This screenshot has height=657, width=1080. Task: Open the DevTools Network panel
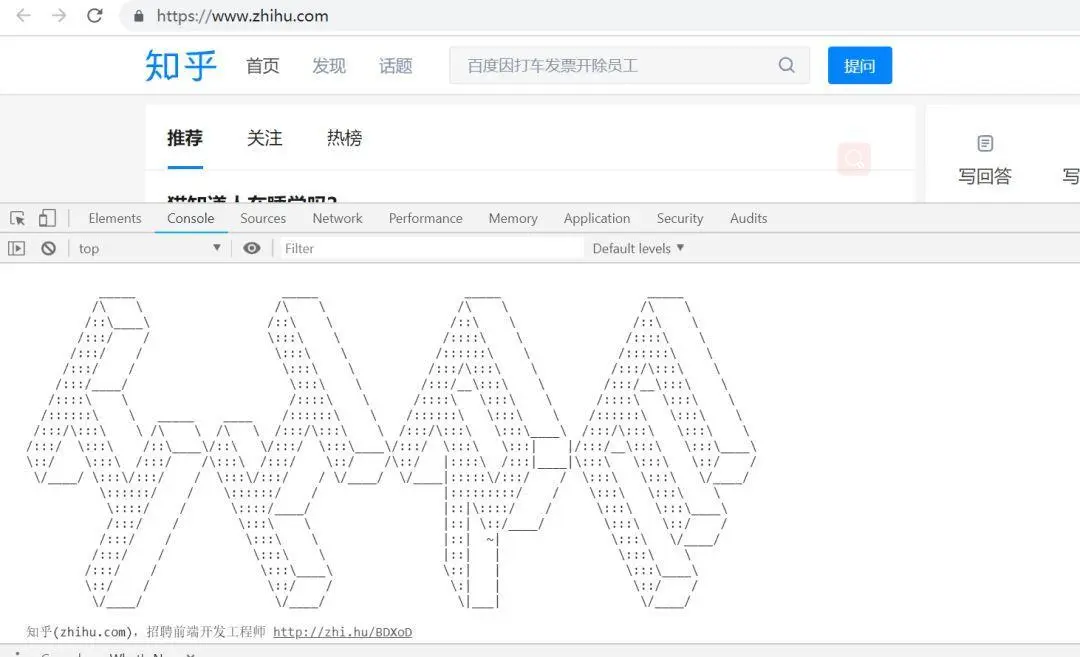(338, 218)
